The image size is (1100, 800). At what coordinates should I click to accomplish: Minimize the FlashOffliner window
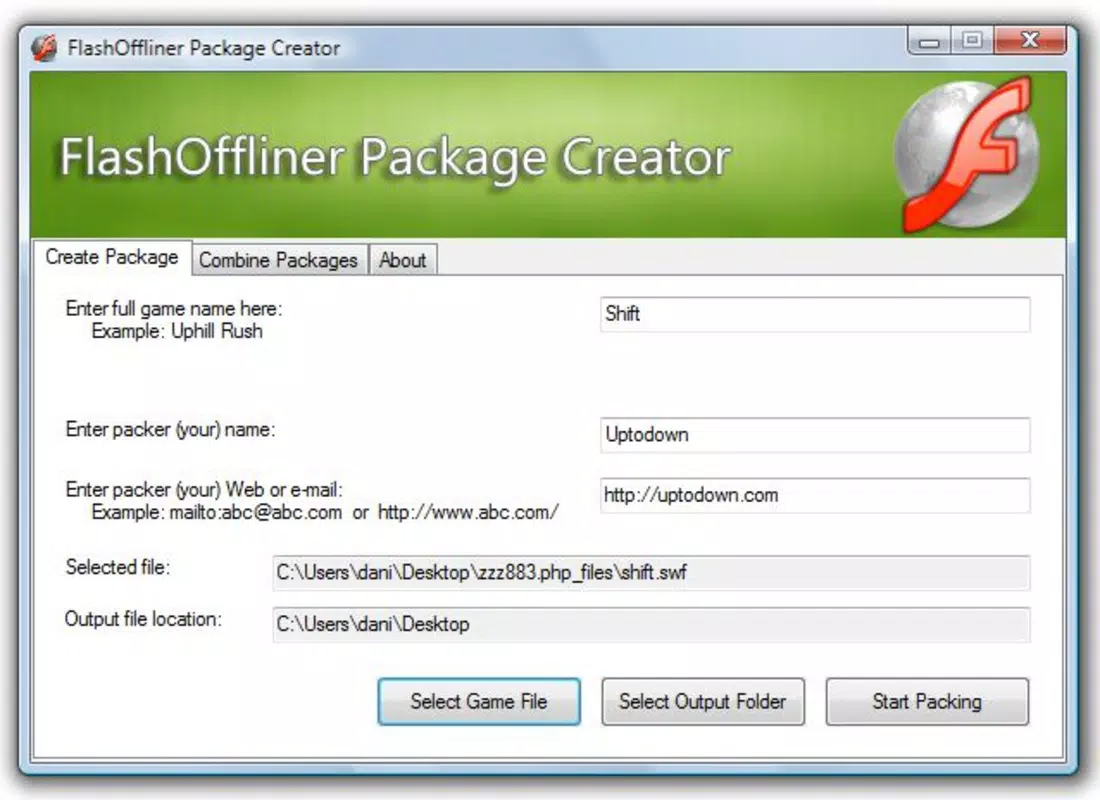(930, 41)
